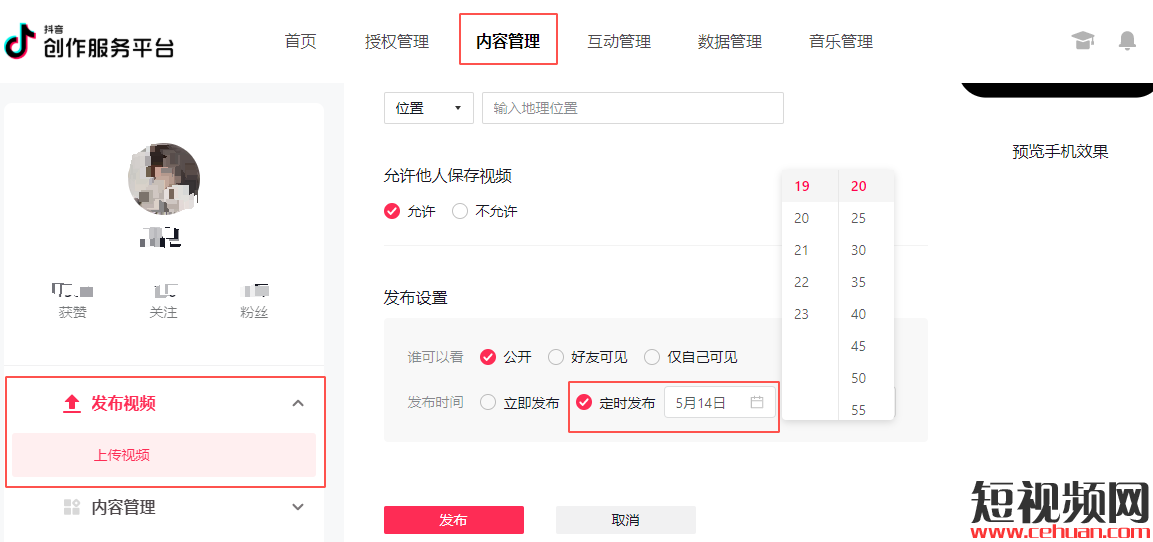Click the profile avatar picture
1153x542 pixels.
tap(164, 179)
